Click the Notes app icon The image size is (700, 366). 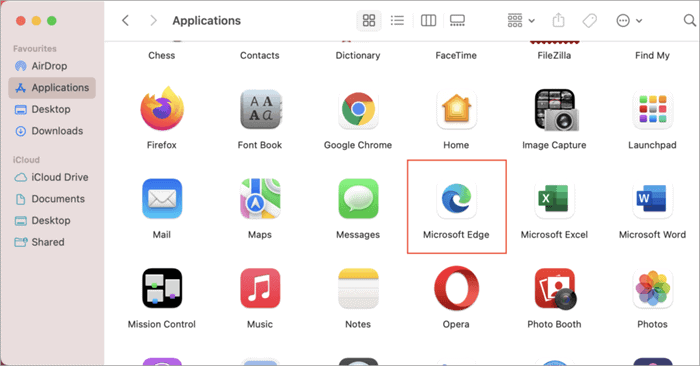tap(358, 288)
